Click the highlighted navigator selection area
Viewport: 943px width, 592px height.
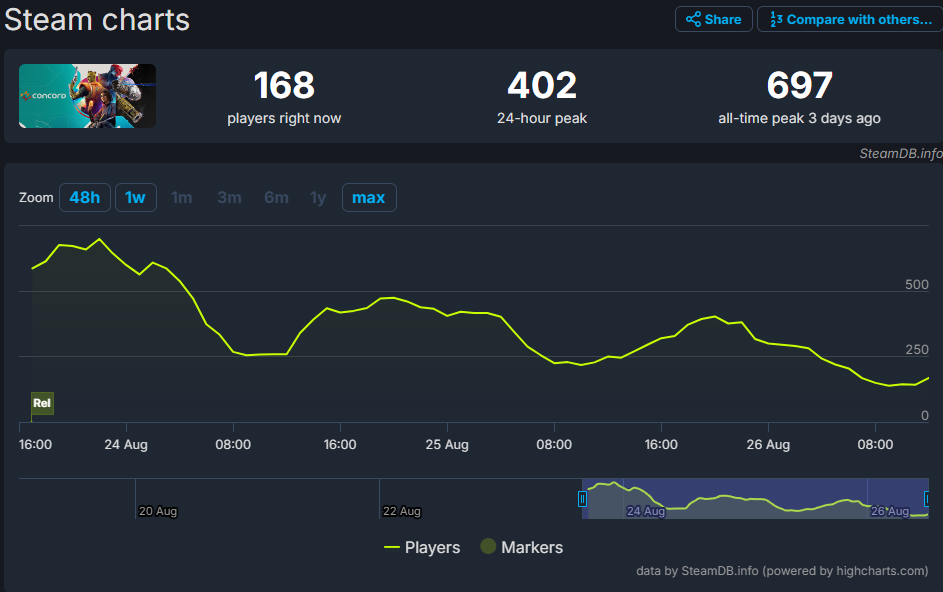tap(755, 498)
